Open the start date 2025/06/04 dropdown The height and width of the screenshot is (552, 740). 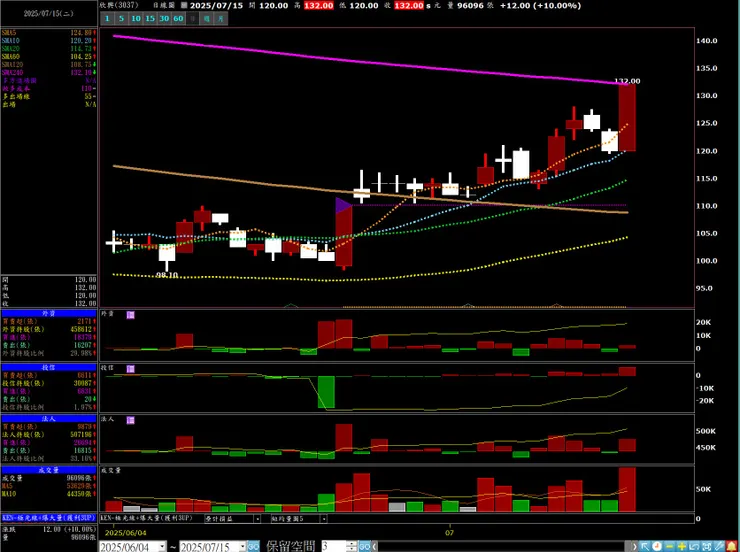point(161,546)
